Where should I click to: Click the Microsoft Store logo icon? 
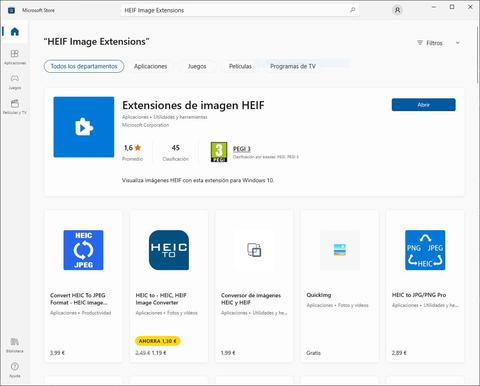click(11, 10)
